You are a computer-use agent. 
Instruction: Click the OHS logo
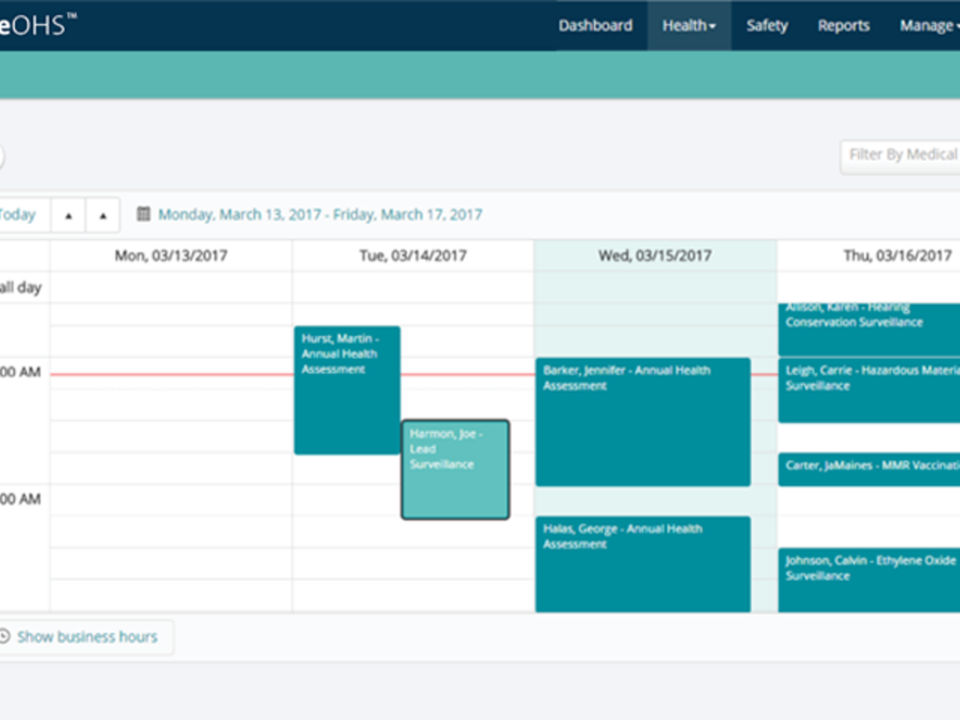tap(38, 24)
